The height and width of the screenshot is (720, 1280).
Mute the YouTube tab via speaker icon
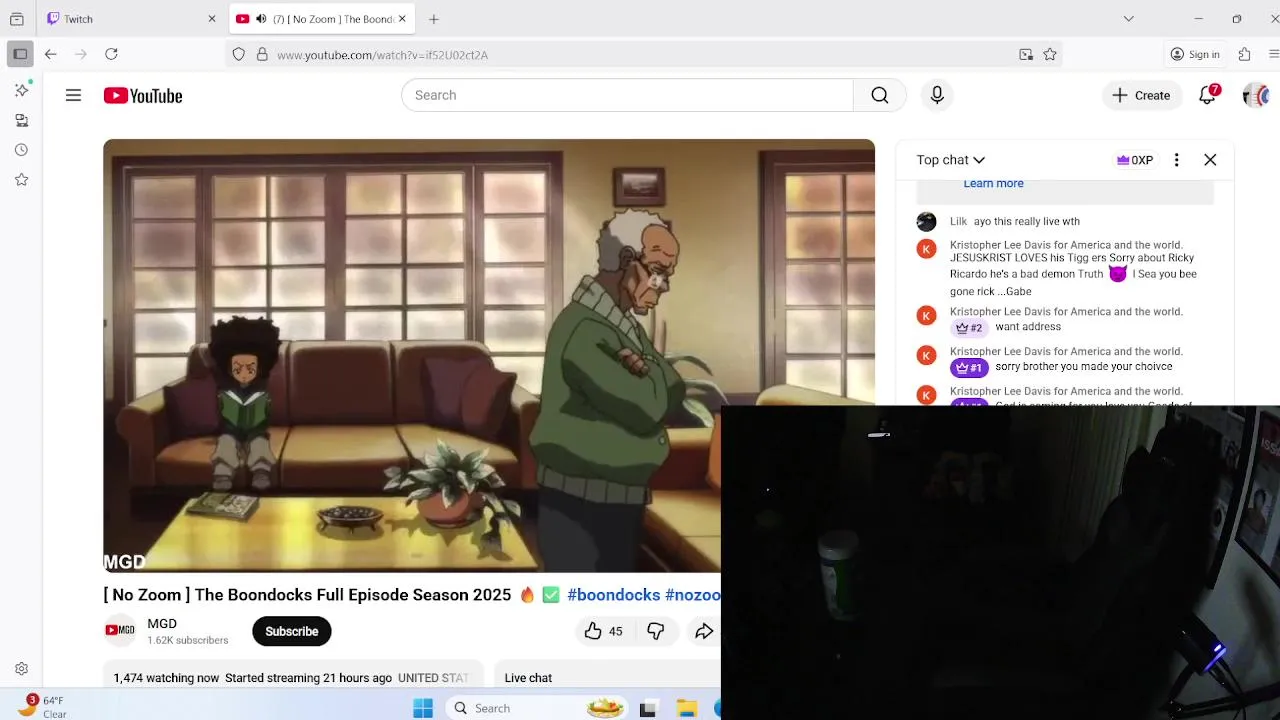click(x=261, y=19)
